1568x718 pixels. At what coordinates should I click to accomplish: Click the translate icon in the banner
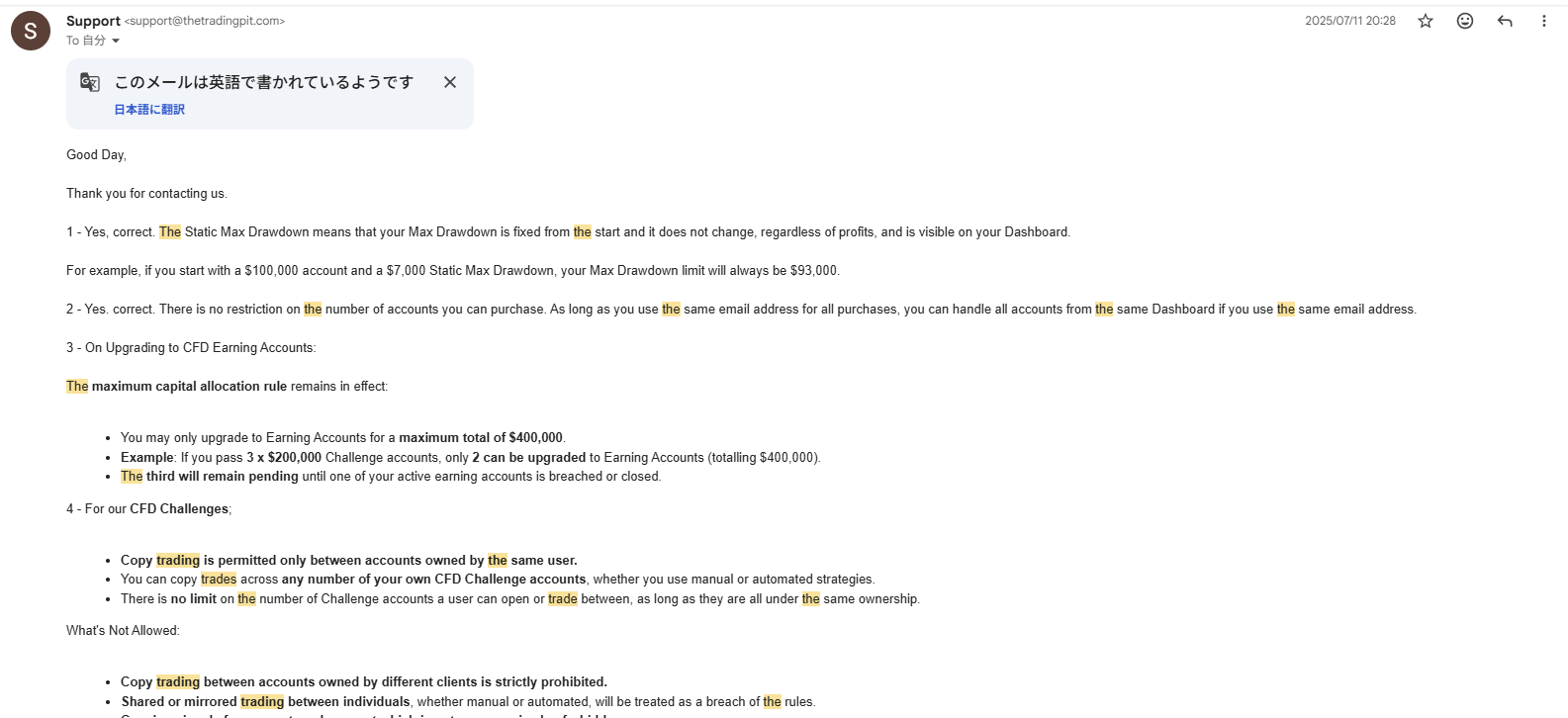(90, 82)
